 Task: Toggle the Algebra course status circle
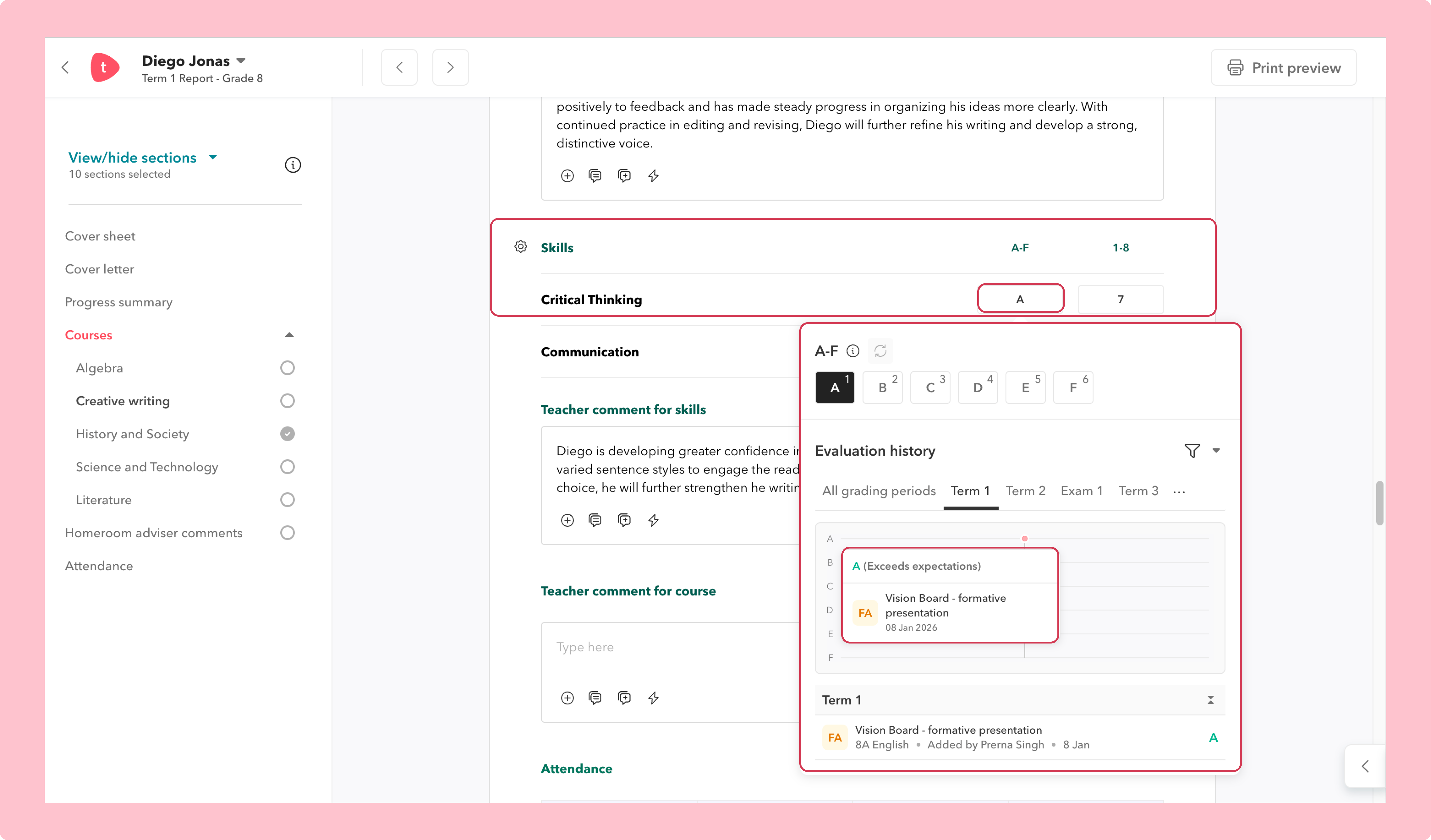pos(287,368)
